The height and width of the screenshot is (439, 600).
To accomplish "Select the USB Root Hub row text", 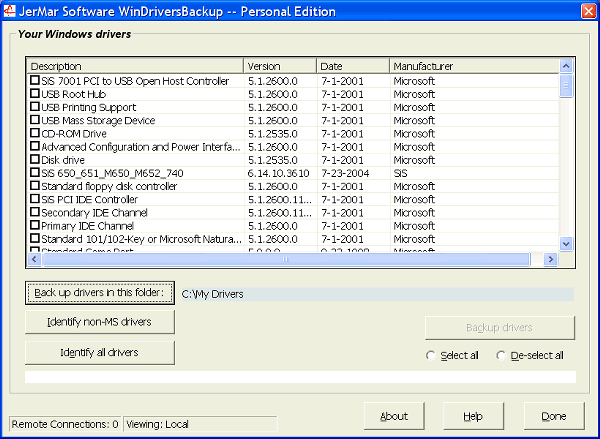I will (73, 94).
